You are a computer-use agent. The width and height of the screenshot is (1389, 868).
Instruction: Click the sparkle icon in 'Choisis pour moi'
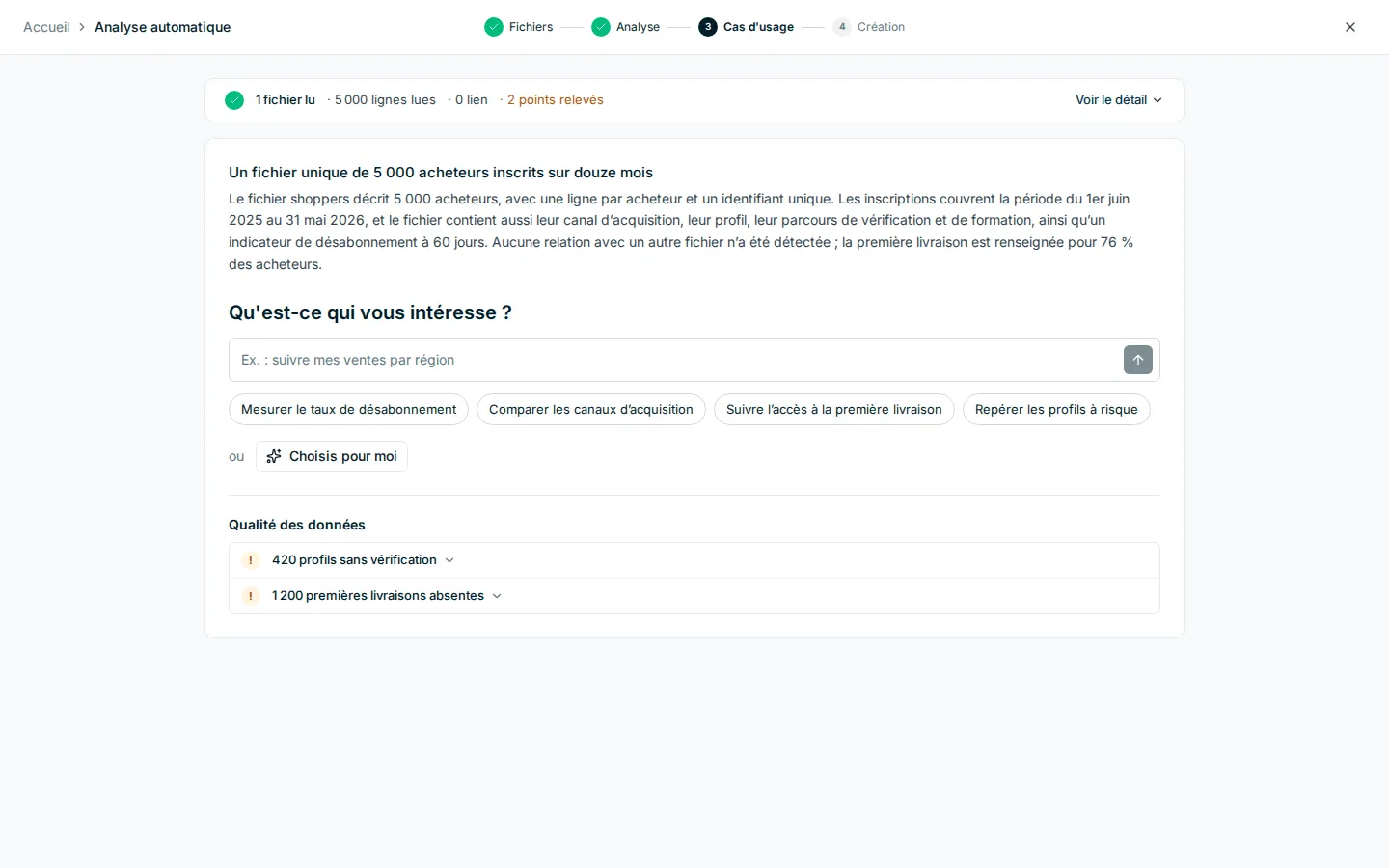pyautogui.click(x=274, y=456)
